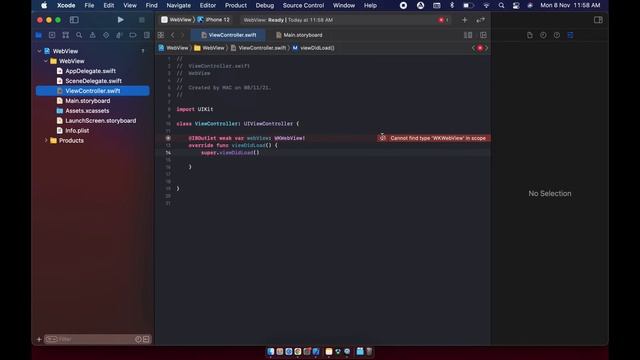Open the editor options menu icon
640x360 pixels.
[x=468, y=35]
